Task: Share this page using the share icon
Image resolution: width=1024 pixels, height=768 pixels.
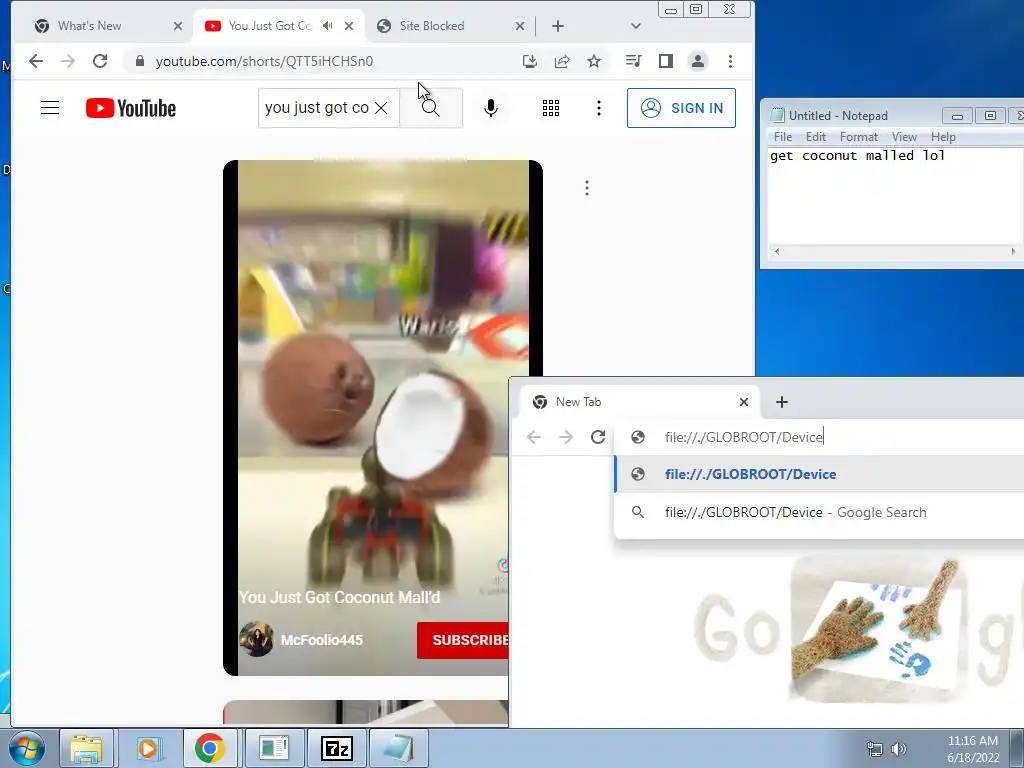Action: point(562,61)
